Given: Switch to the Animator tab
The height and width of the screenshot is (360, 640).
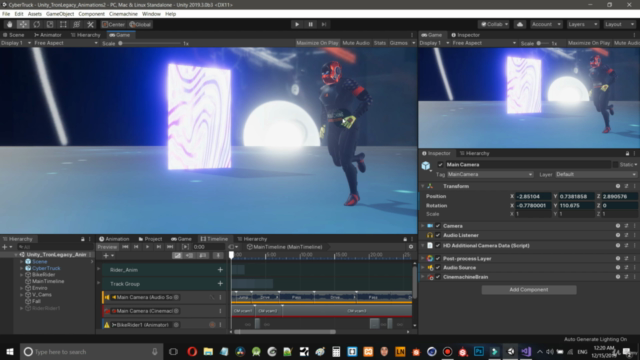Looking at the screenshot, I should coord(48,35).
